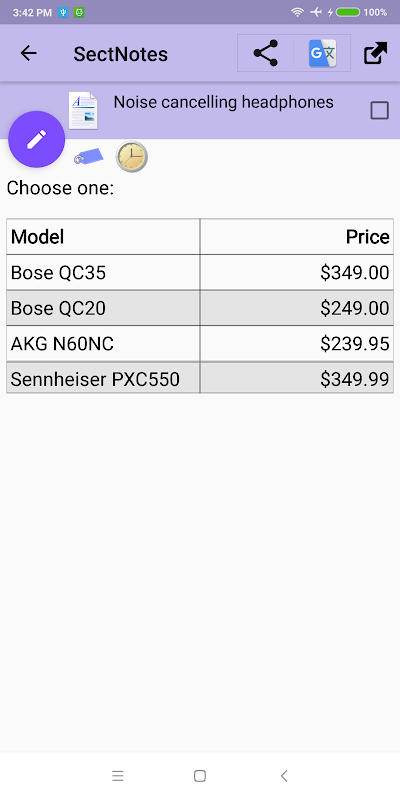Tap the Android home button
Screen dimensions: 400x800
point(200,776)
